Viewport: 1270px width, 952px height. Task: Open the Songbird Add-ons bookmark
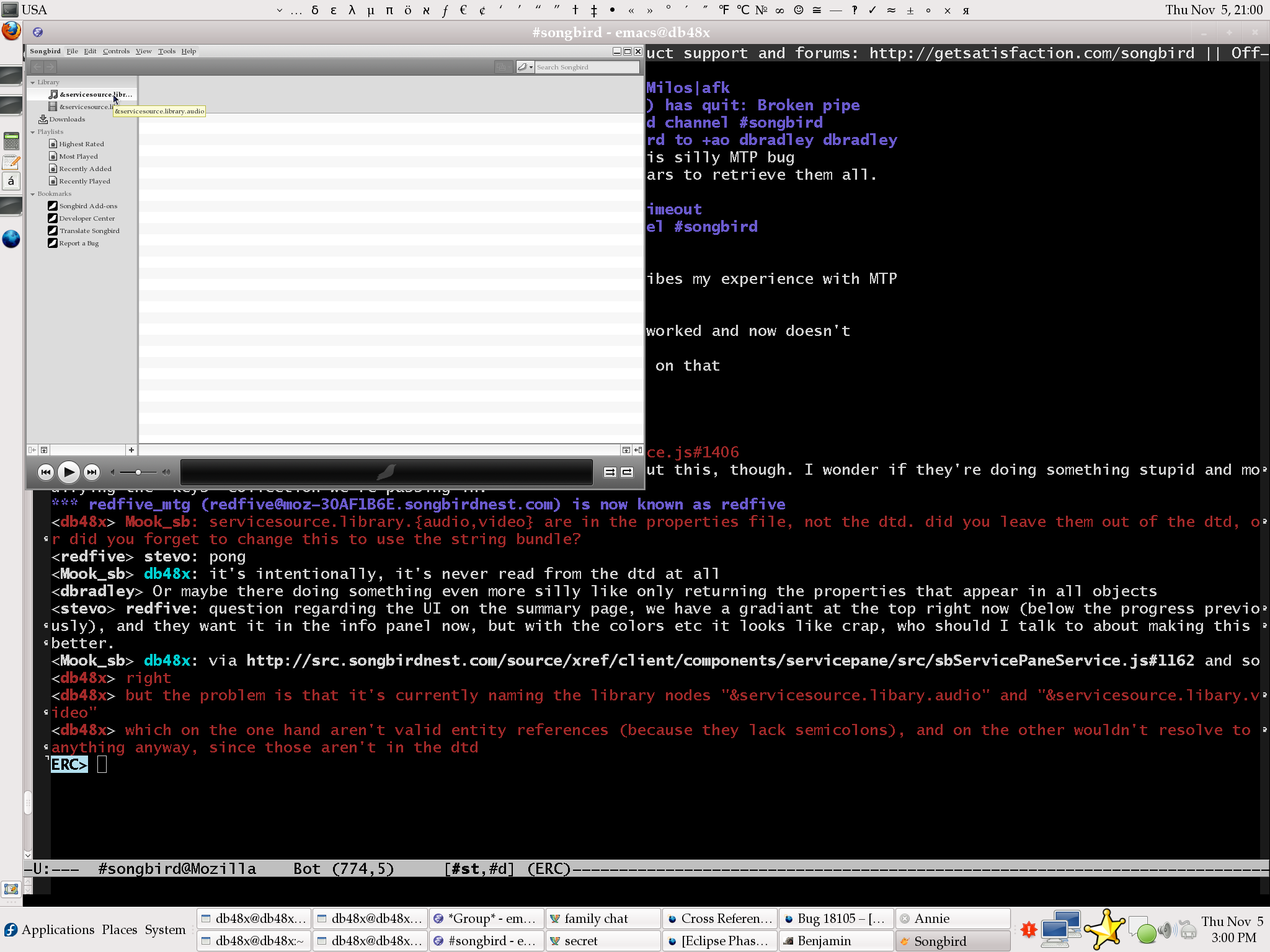[82, 206]
